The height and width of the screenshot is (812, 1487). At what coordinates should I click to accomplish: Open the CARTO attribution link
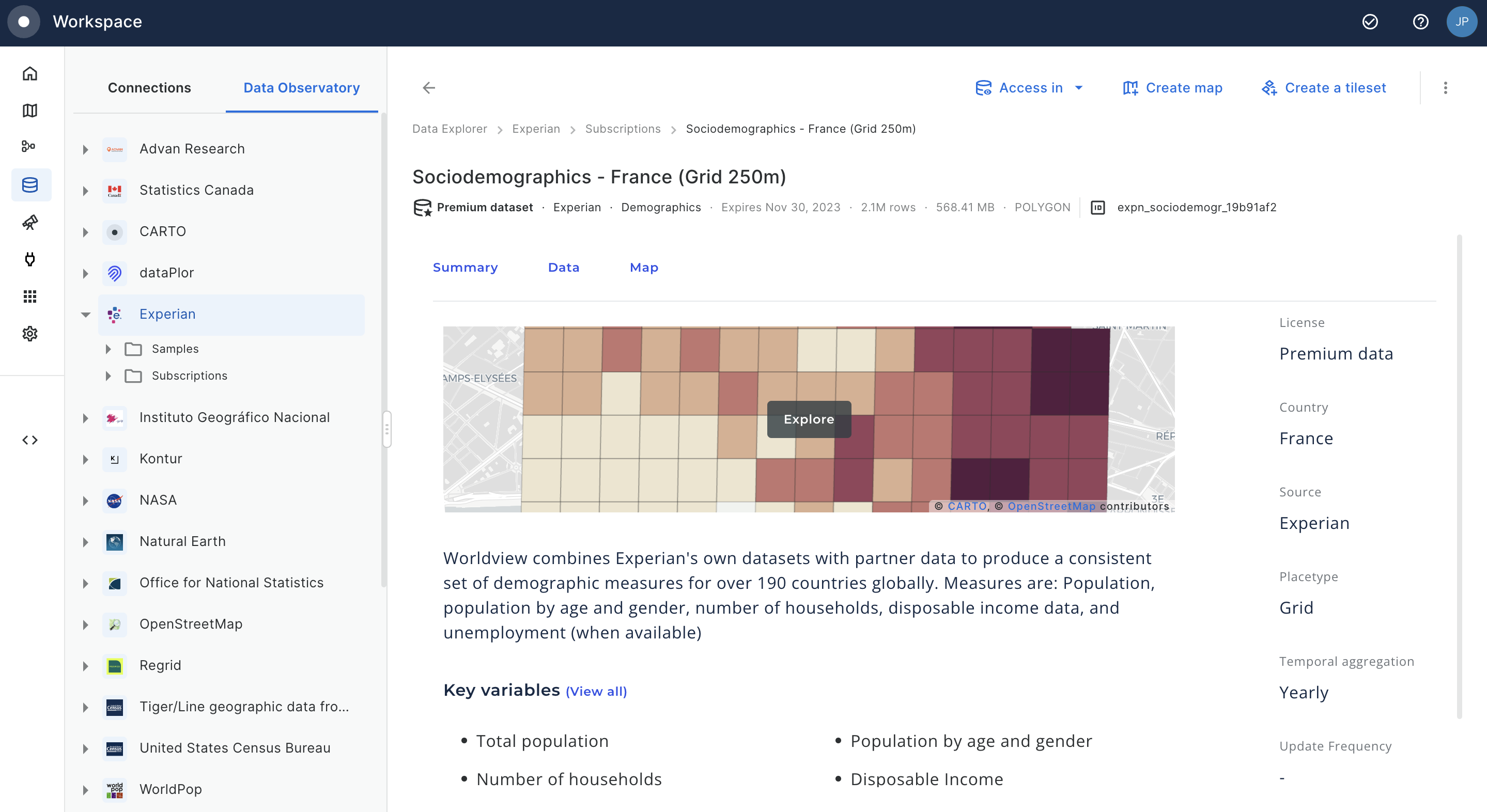967,506
